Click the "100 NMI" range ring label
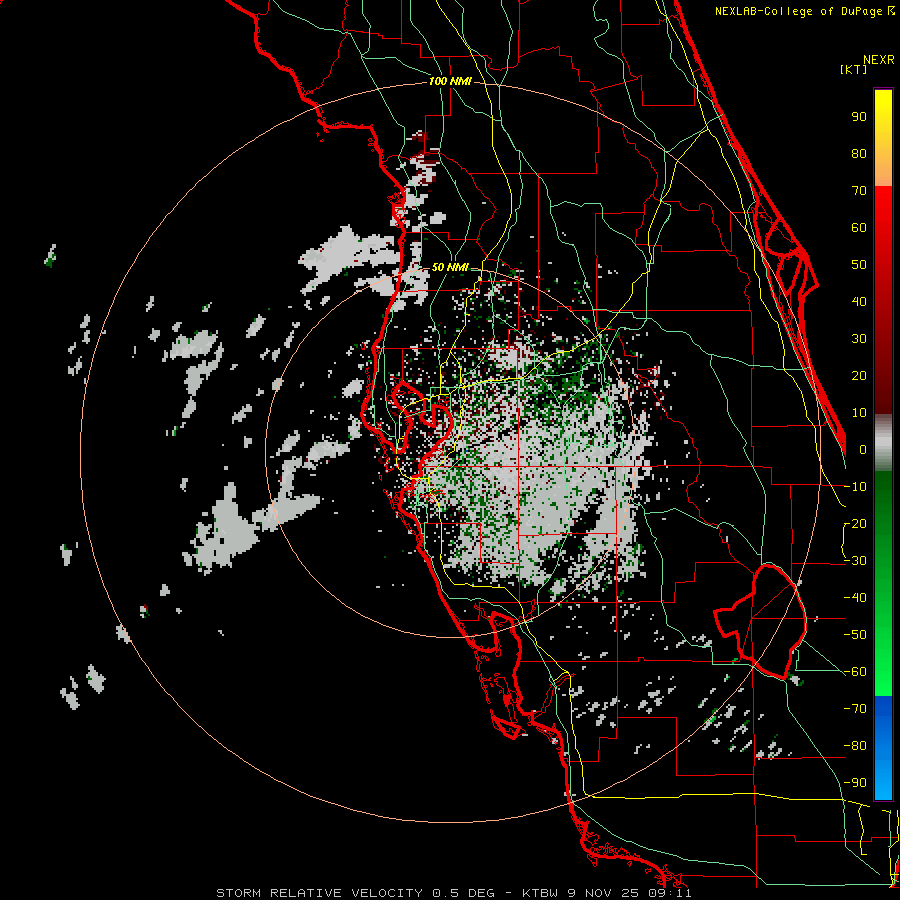900x900 pixels. point(450,82)
